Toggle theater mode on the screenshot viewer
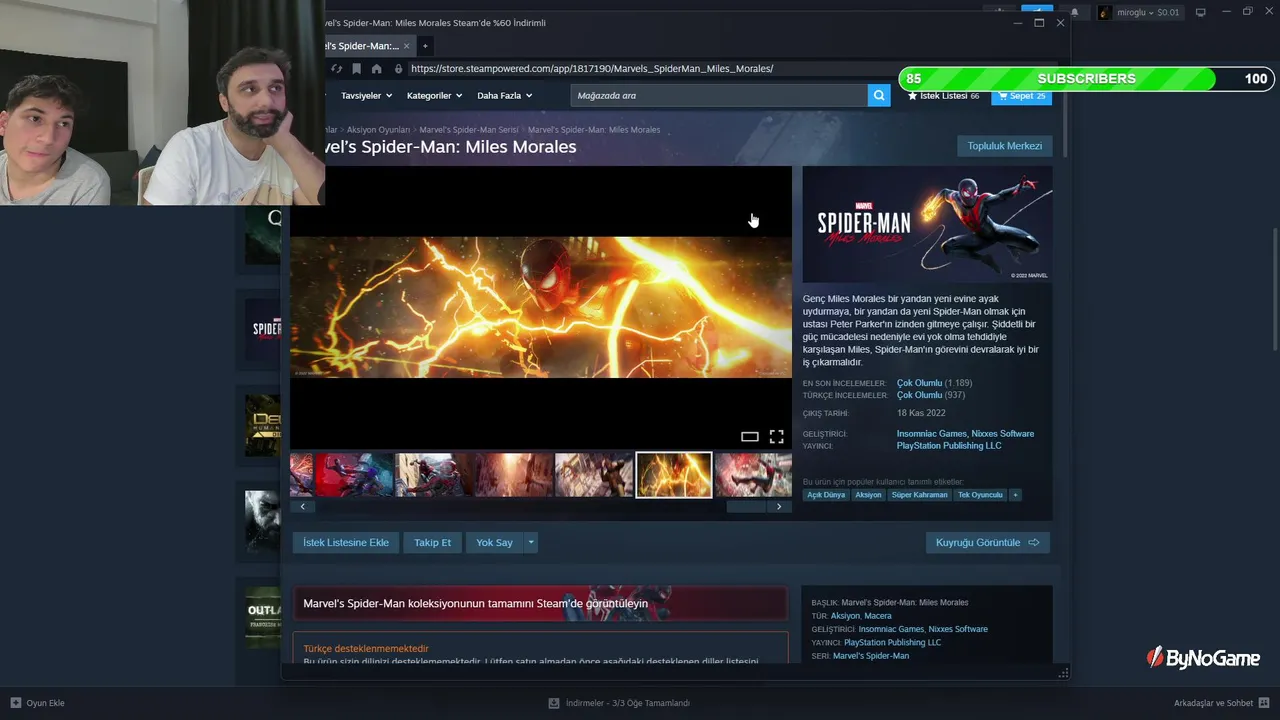 [749, 436]
